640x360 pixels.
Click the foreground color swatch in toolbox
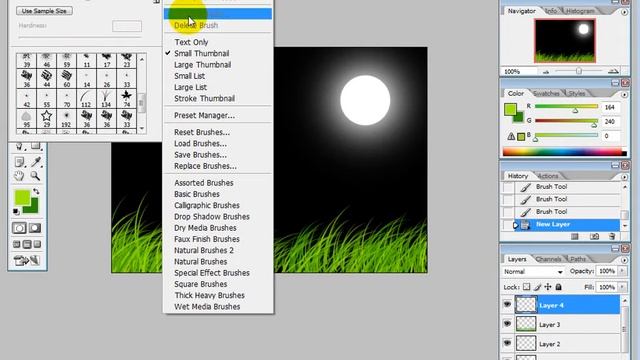pos(22,197)
